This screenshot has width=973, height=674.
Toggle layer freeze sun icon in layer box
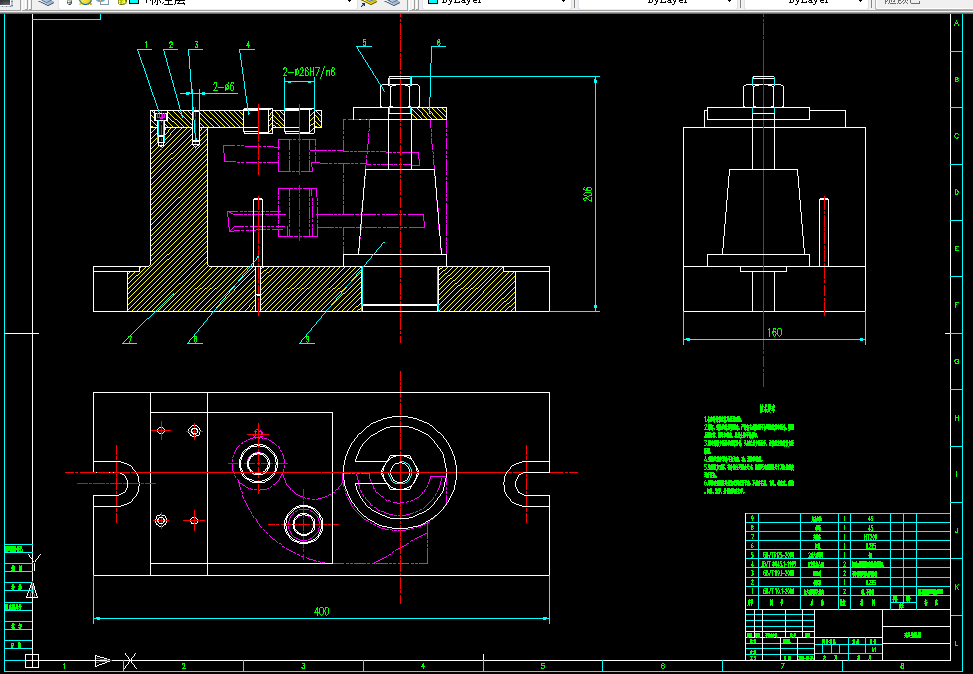[x=86, y=2]
